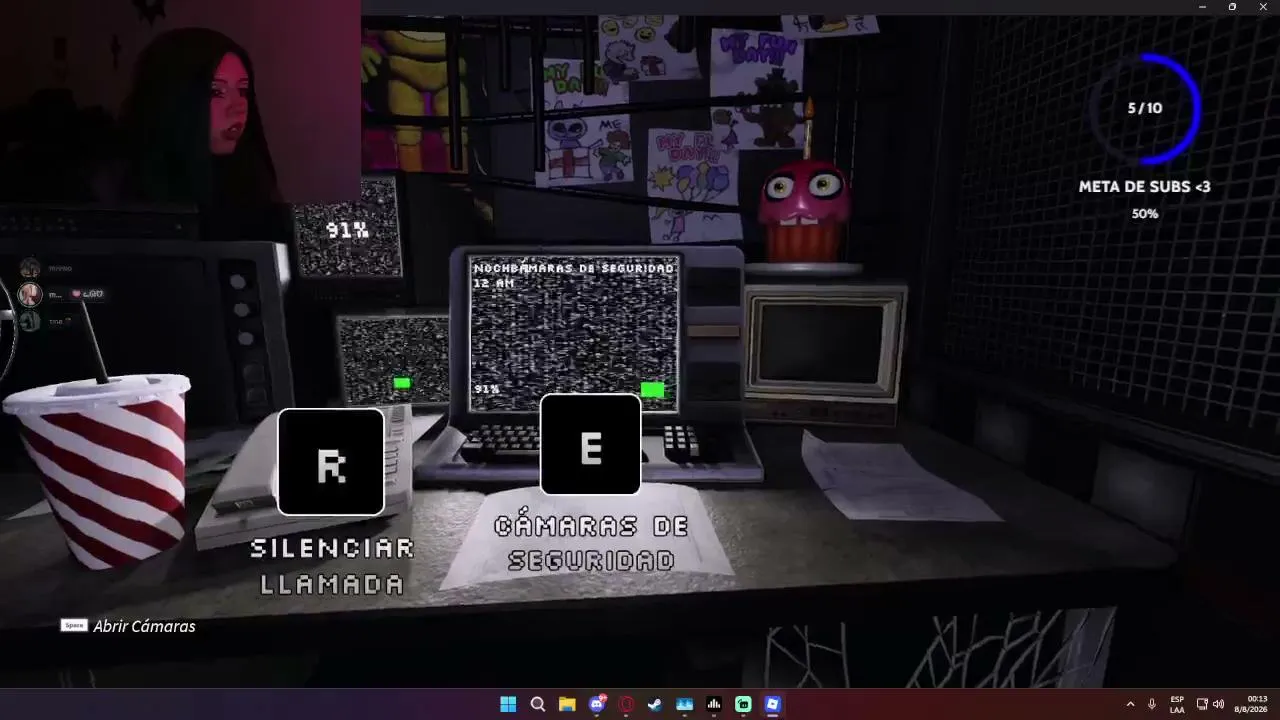Open Windows taskbar search
The image size is (1280, 720).
(538, 704)
